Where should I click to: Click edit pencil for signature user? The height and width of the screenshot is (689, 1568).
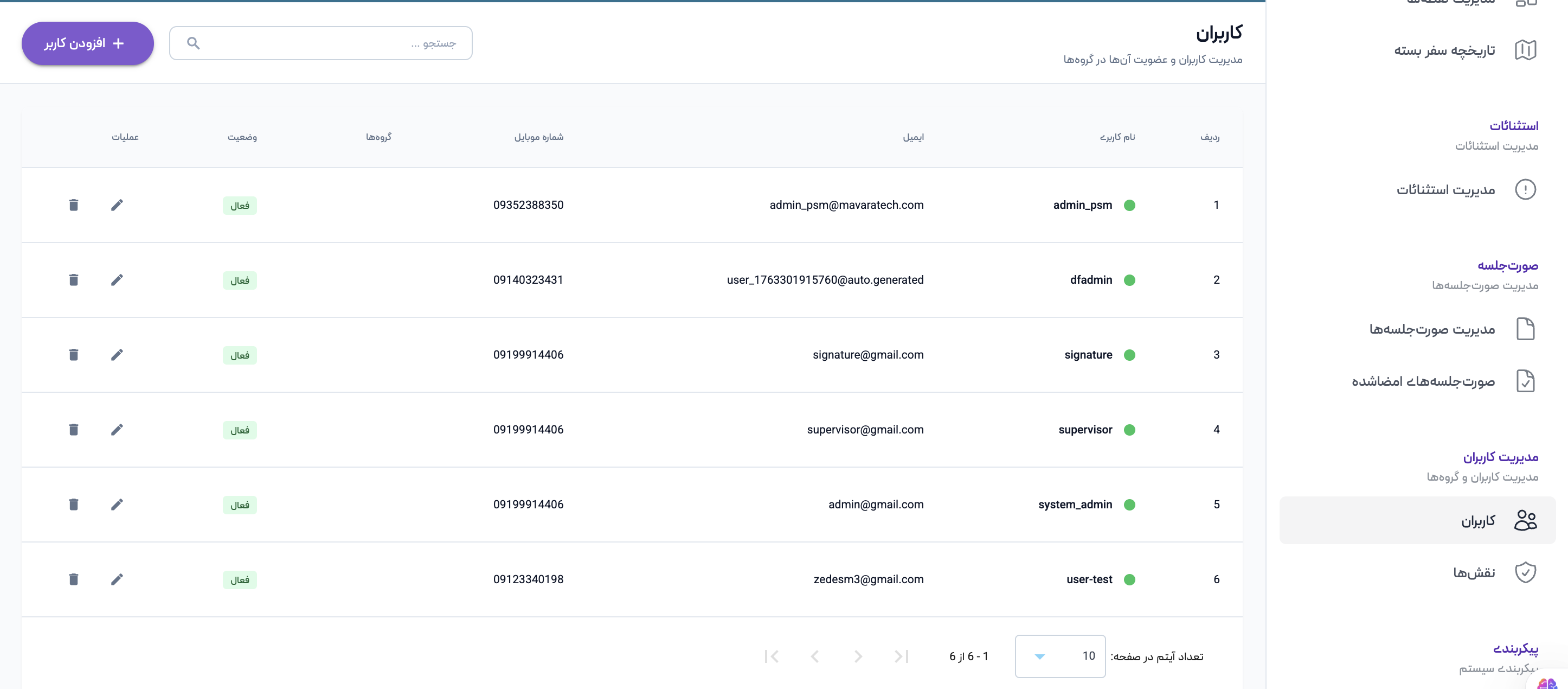pos(117,355)
